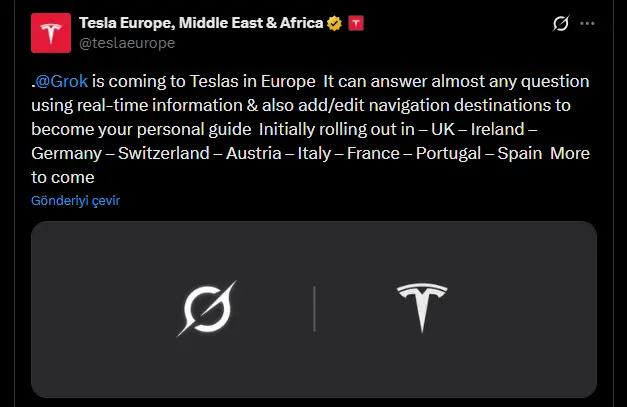Click the Grok logo in the media card
This screenshot has height=407, width=627.
click(206, 308)
